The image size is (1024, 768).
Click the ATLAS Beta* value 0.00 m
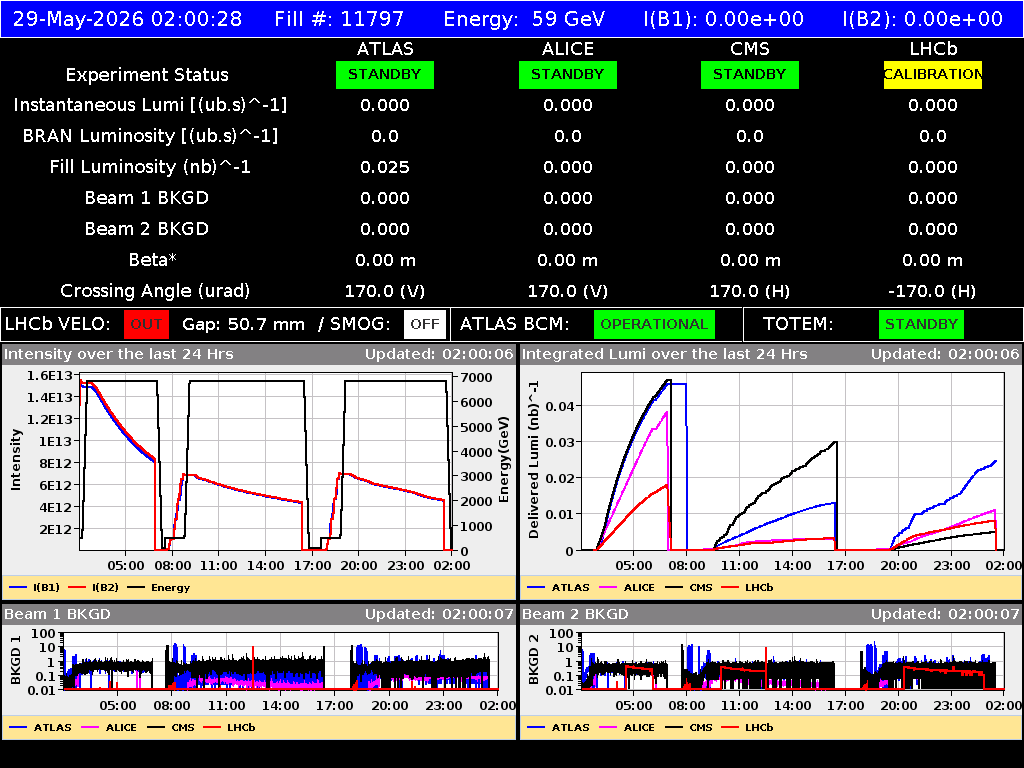tap(385, 261)
